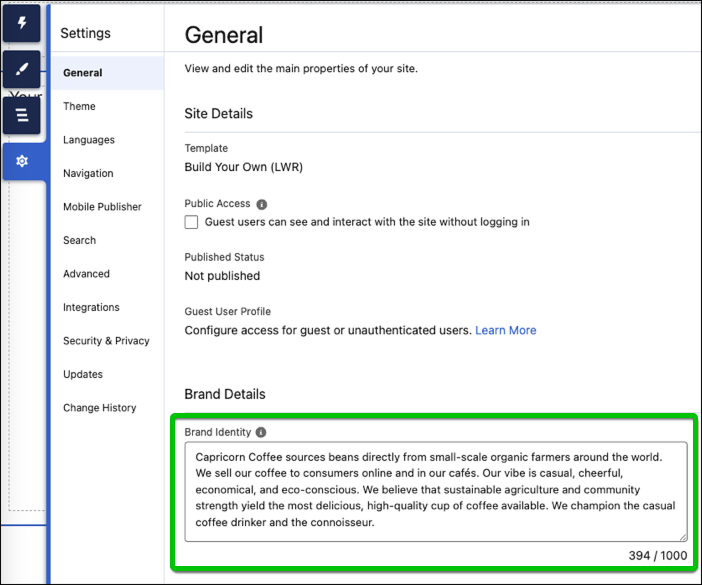Follow the Learn More link
This screenshot has height=585, width=702.
click(x=505, y=330)
